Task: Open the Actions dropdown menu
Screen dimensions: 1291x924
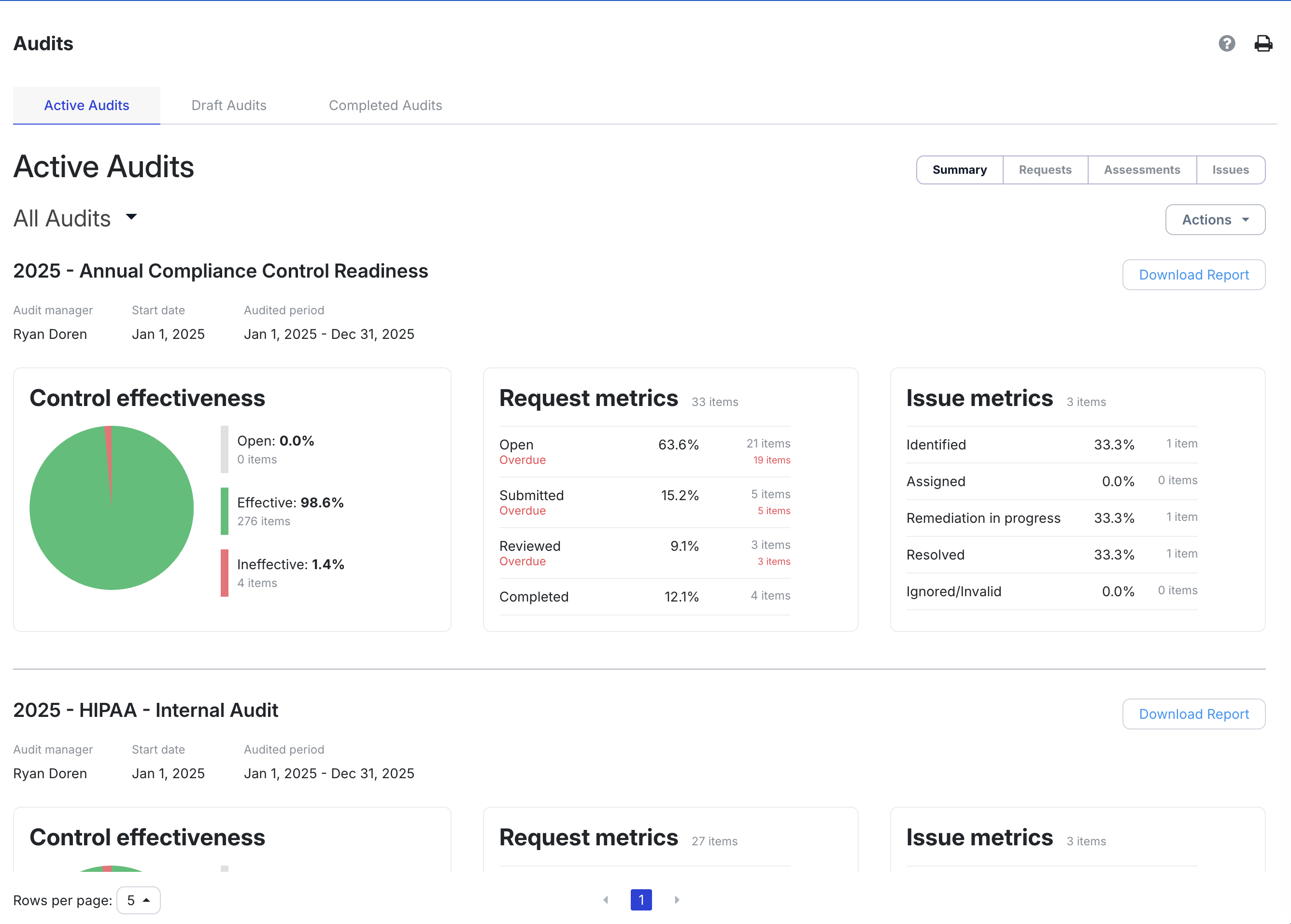Action: click(1215, 220)
